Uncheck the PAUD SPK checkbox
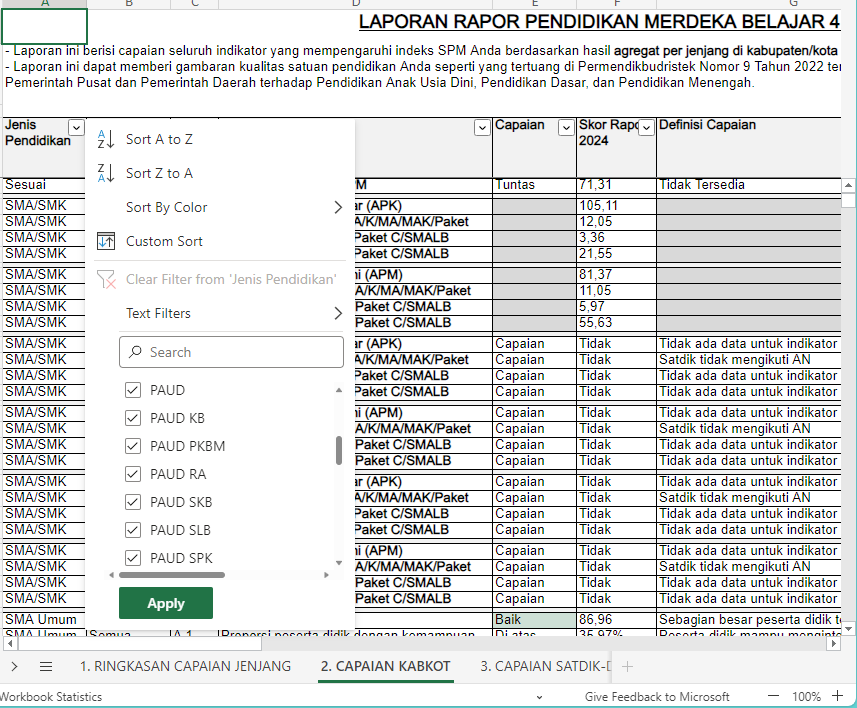857x708 pixels. click(132, 558)
